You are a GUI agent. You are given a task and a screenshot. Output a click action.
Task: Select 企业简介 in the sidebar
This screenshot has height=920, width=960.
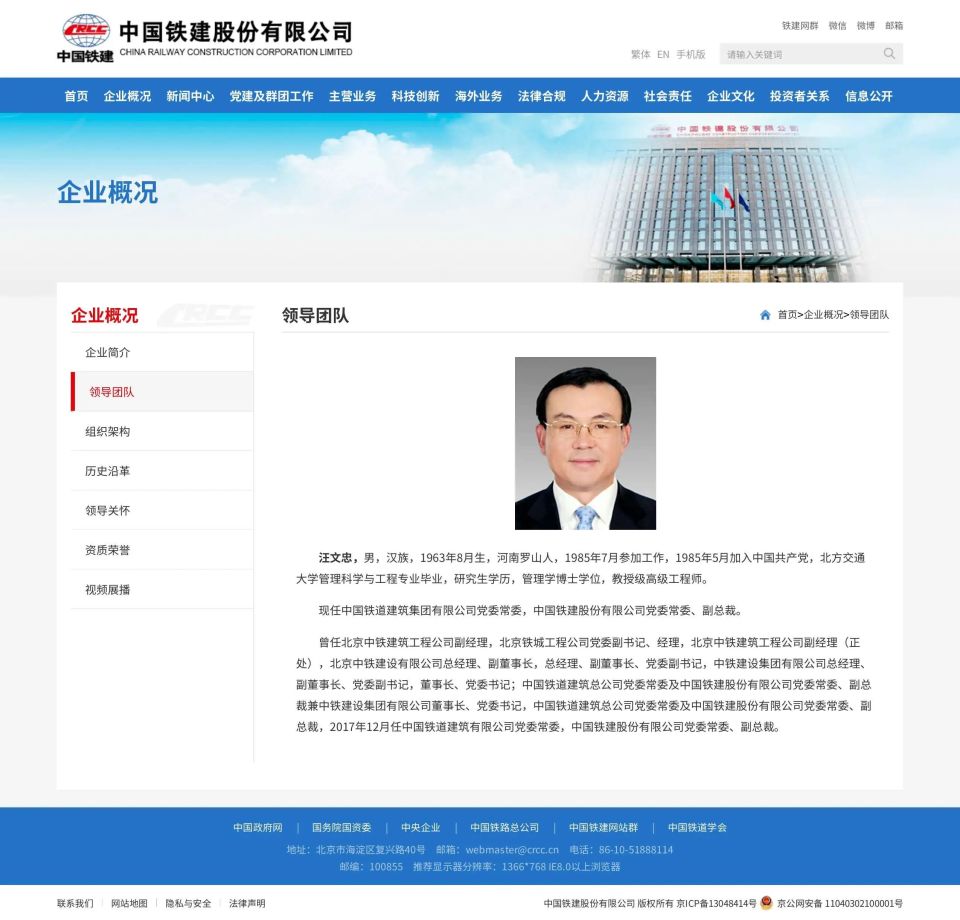pos(162,353)
